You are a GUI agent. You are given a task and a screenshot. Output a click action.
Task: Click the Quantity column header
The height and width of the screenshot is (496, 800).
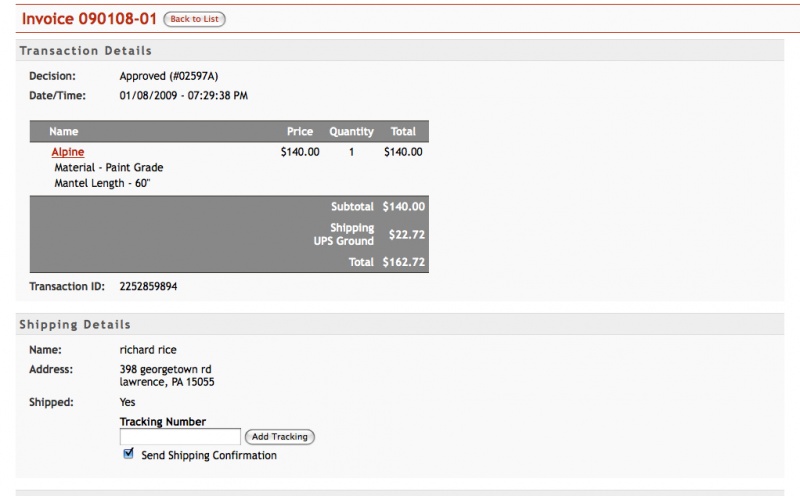tap(352, 132)
